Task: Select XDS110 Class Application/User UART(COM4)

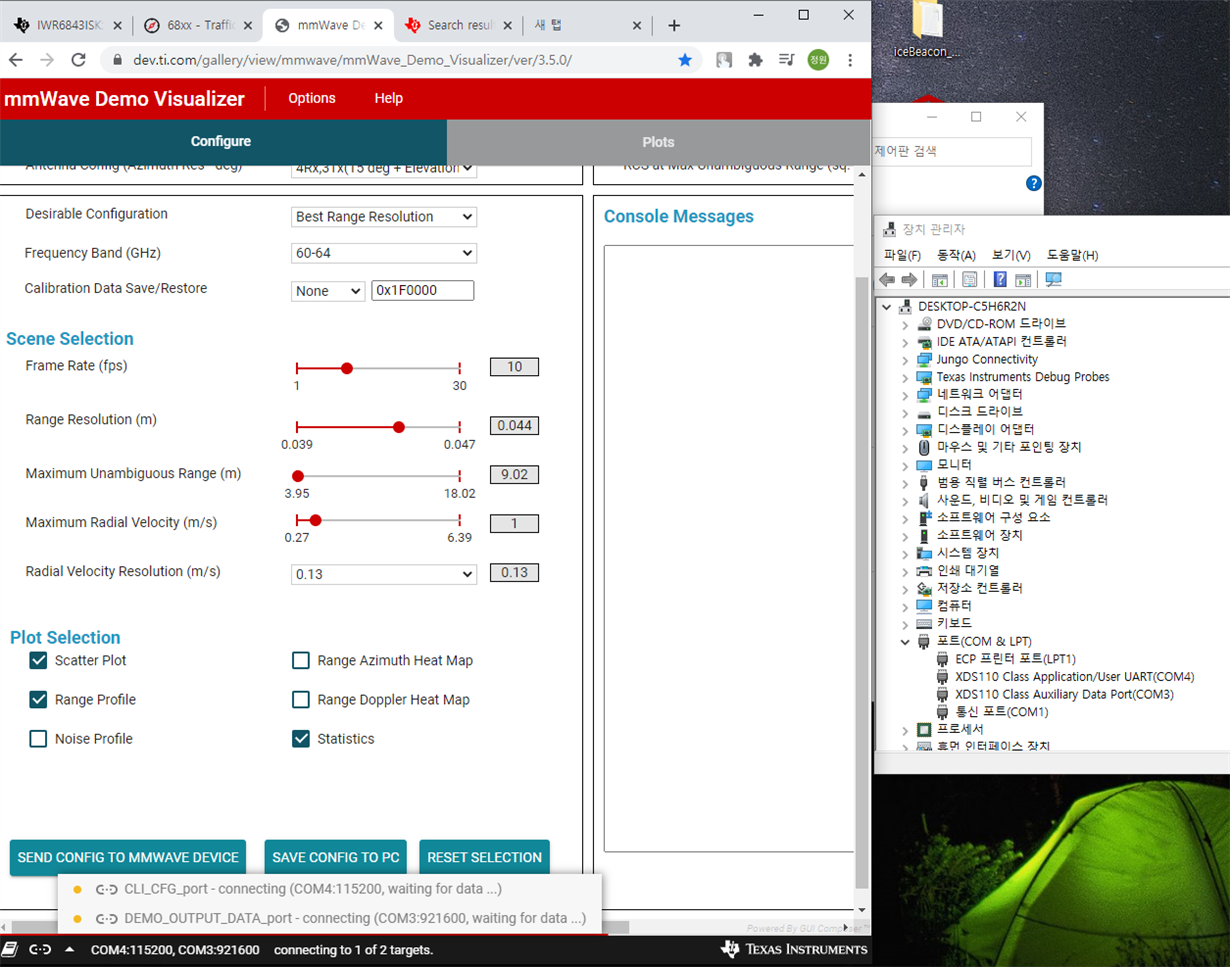Action: pyautogui.click(x=1075, y=677)
